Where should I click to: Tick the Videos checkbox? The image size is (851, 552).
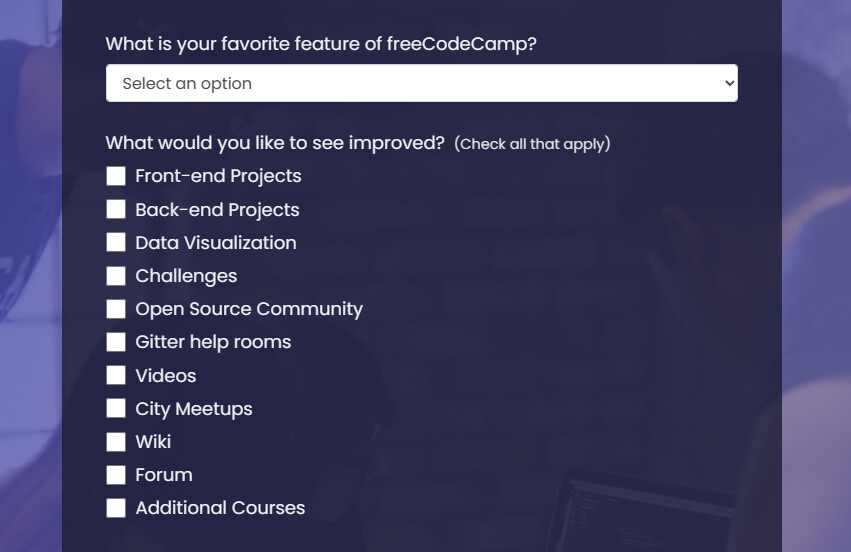[116, 375]
